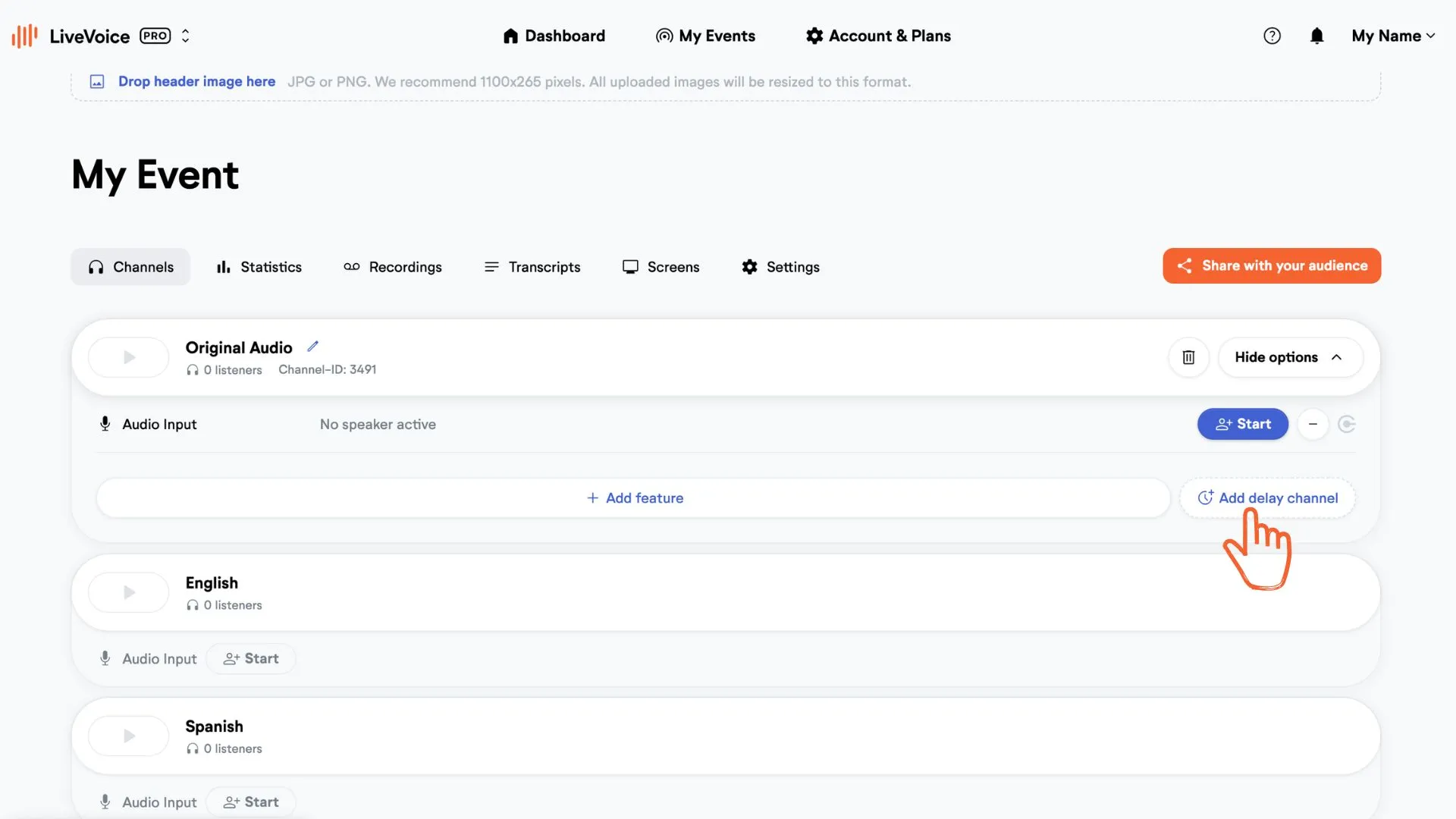Viewport: 1456px width, 819px height.
Task: Switch to the Transcripts tab
Action: click(x=532, y=267)
